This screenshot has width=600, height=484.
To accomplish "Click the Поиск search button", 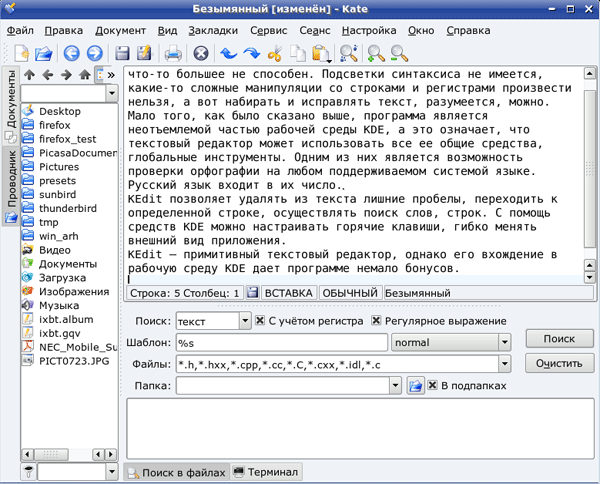I will pyautogui.click(x=559, y=339).
